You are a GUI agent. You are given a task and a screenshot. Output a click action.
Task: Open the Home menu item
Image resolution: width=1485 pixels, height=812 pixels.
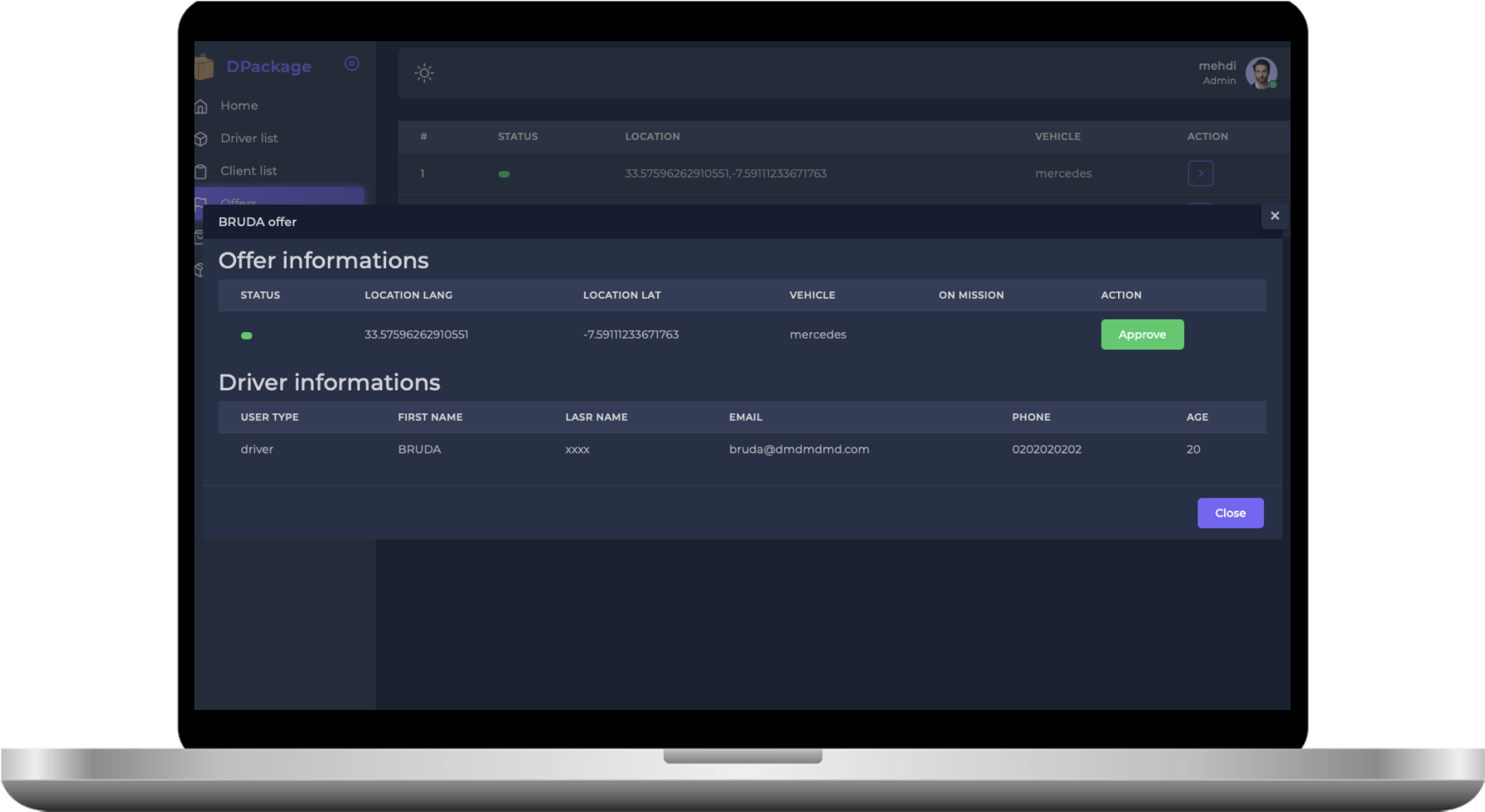239,105
